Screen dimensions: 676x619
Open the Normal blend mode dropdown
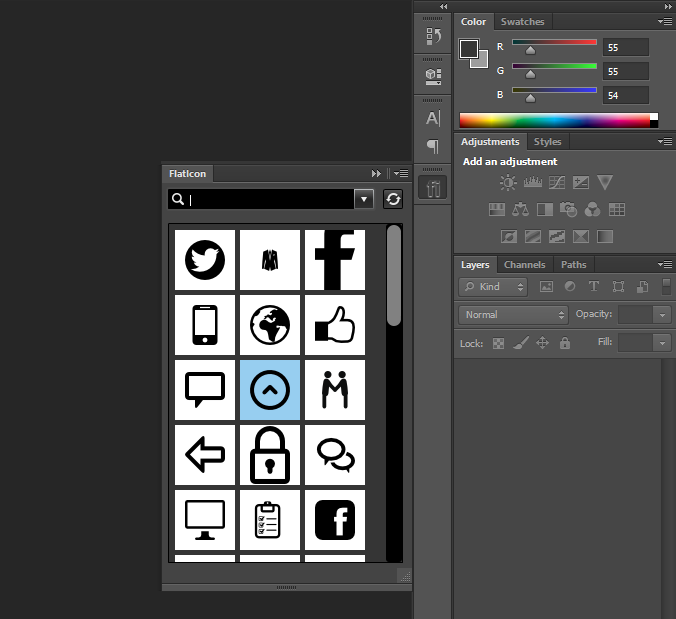tap(514, 314)
